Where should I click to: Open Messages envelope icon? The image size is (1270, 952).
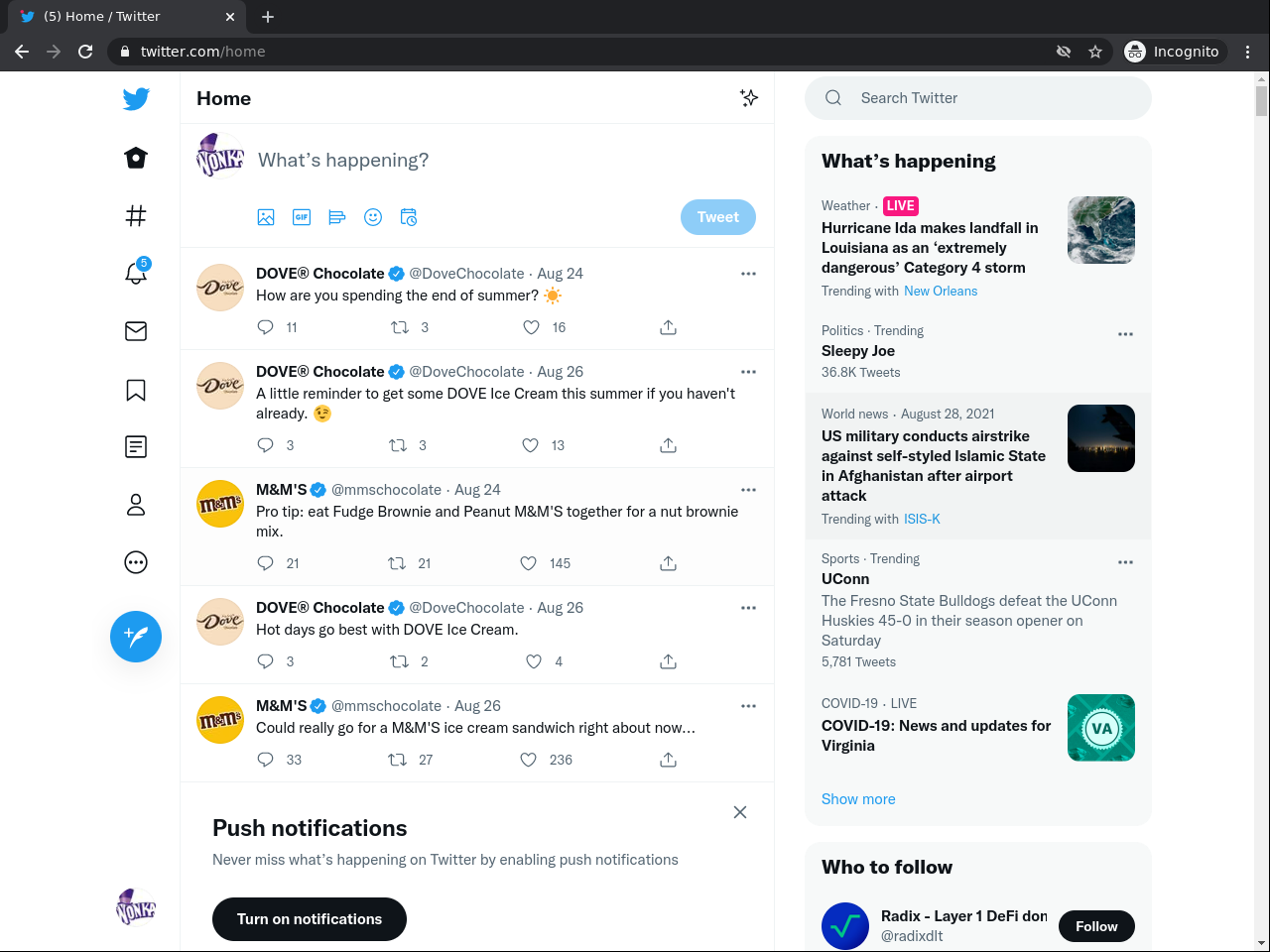(136, 331)
